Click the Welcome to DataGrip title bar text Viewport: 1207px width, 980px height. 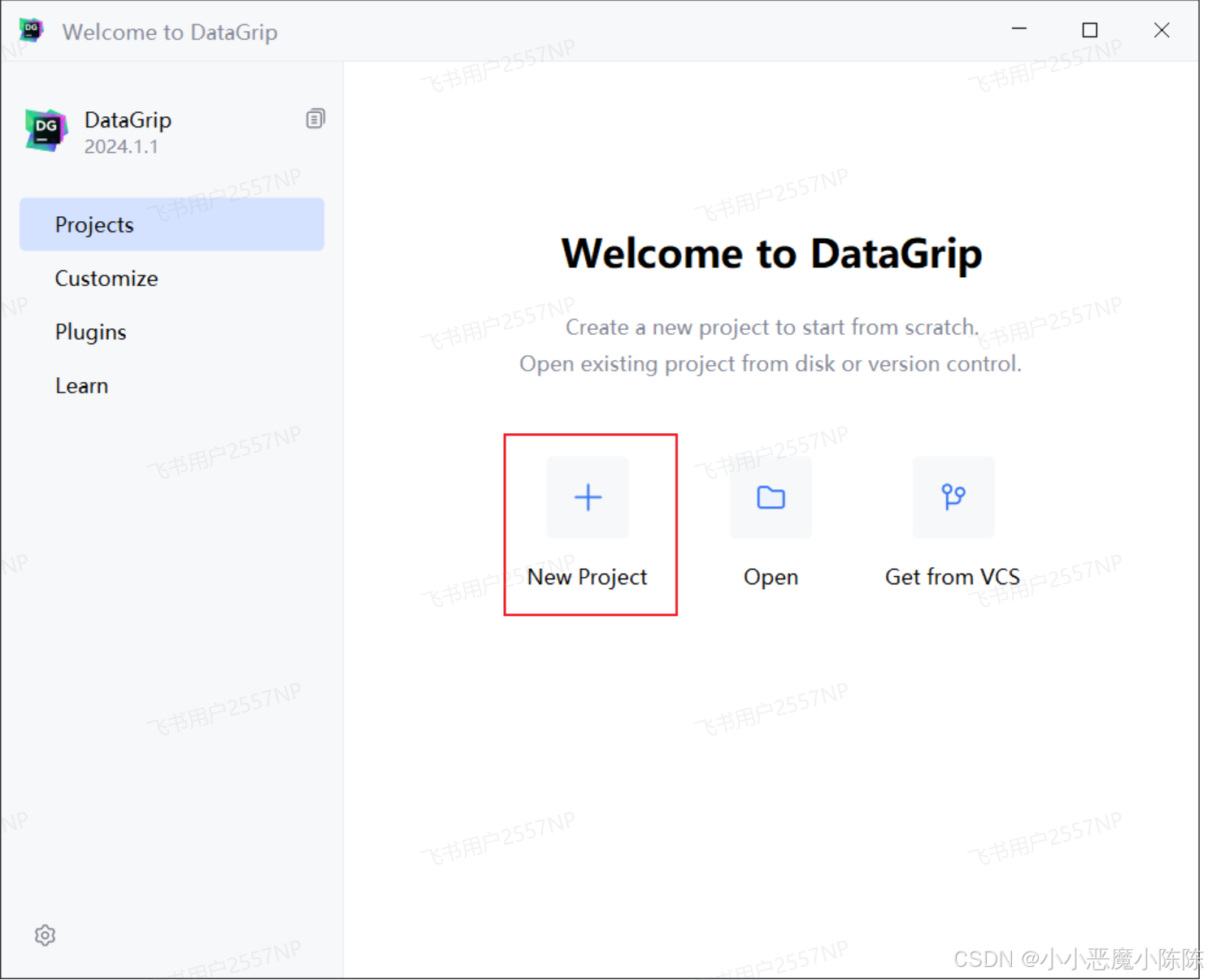click(x=169, y=33)
